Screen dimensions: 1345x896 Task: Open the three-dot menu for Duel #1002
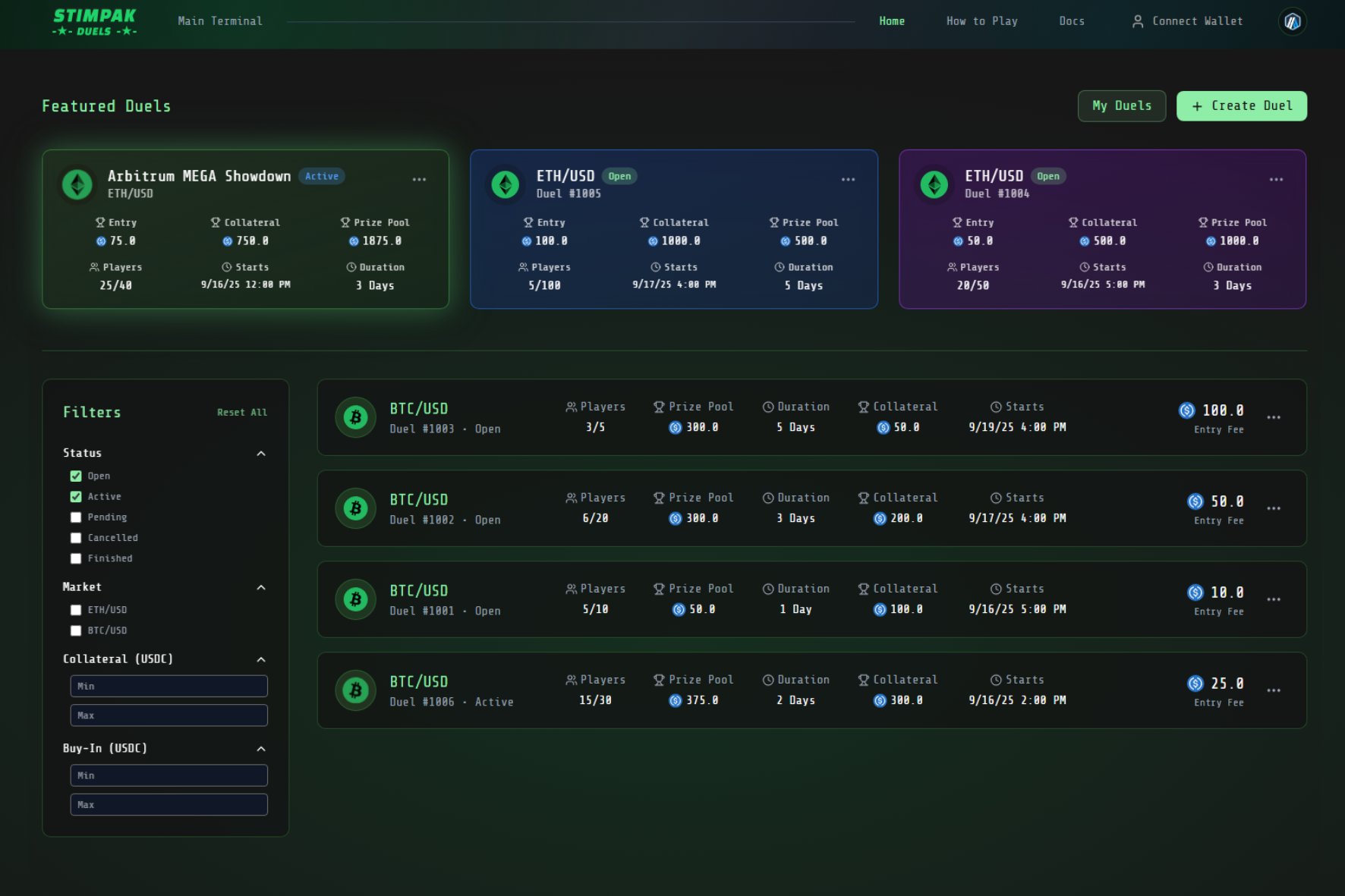point(1274,508)
